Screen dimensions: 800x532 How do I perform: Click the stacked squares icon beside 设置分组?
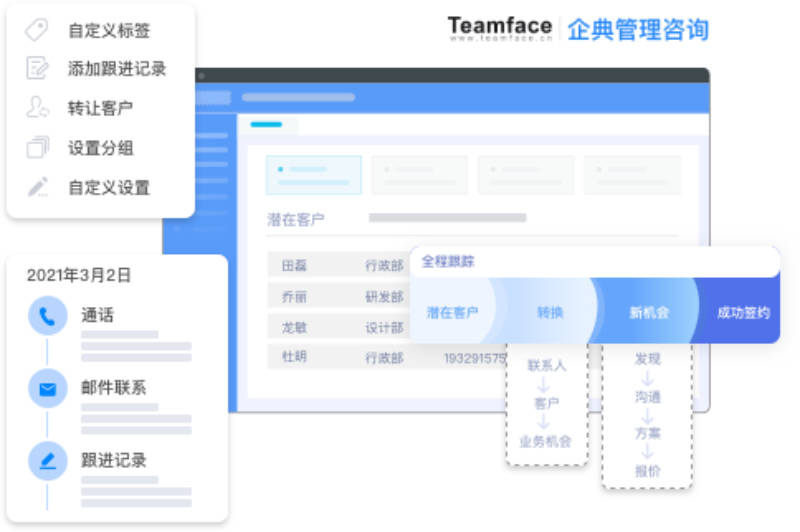37,147
